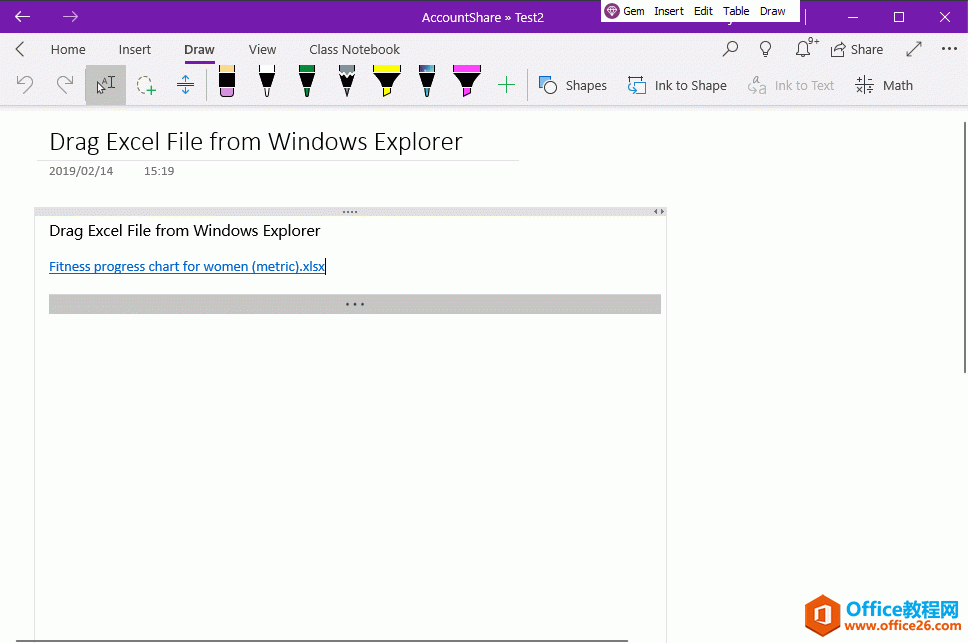The width and height of the screenshot is (968, 643).
Task: Open the View tab
Action: 262,49
